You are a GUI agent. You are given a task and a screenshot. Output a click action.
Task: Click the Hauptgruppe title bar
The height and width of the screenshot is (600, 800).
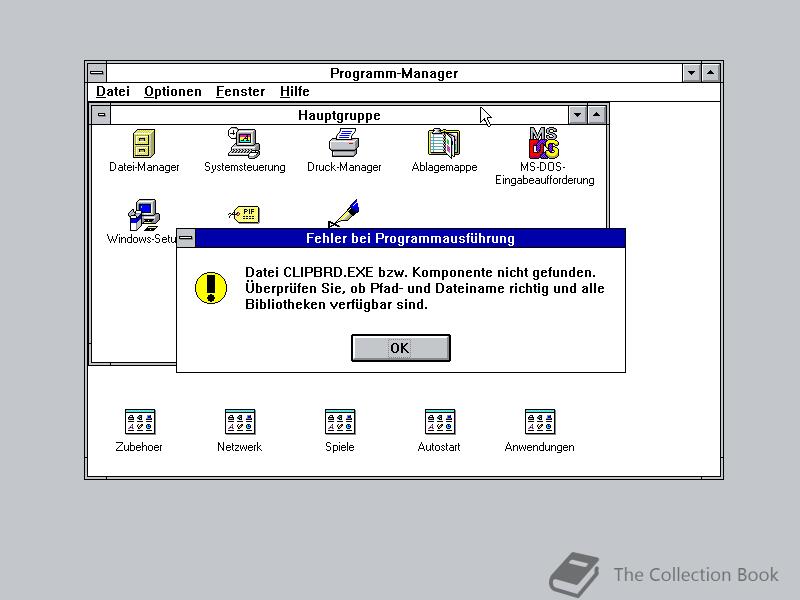coord(339,115)
